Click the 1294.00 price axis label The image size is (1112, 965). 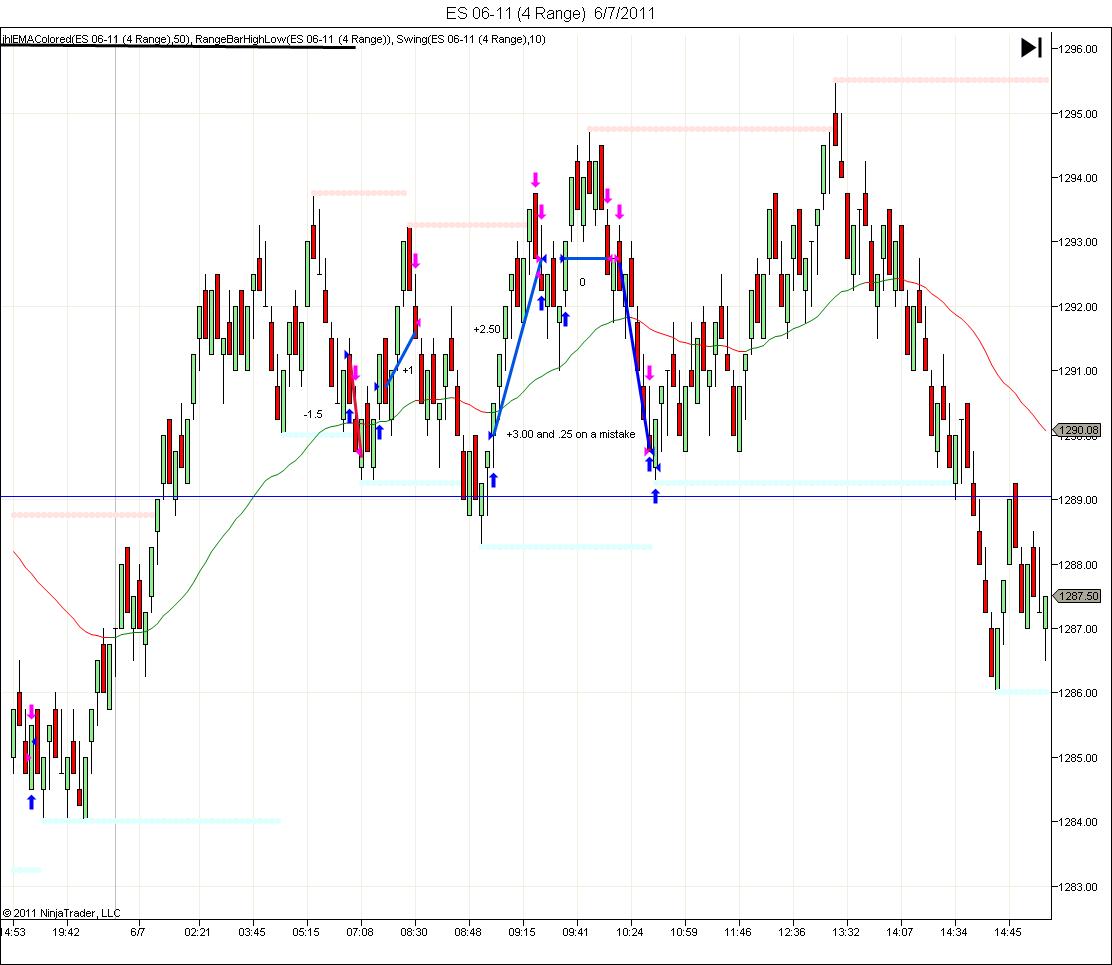coord(1078,178)
